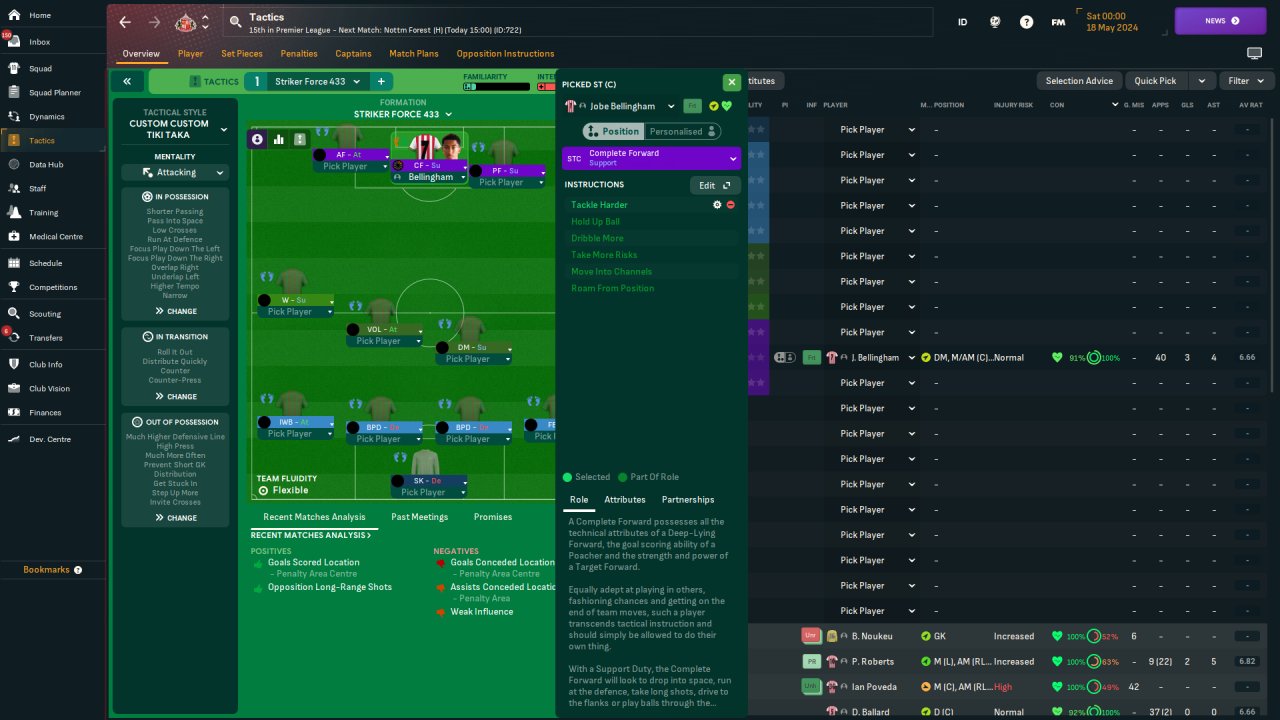Click the date Sat 18 May 2024
The image size is (1280, 720).
(x=1112, y=22)
